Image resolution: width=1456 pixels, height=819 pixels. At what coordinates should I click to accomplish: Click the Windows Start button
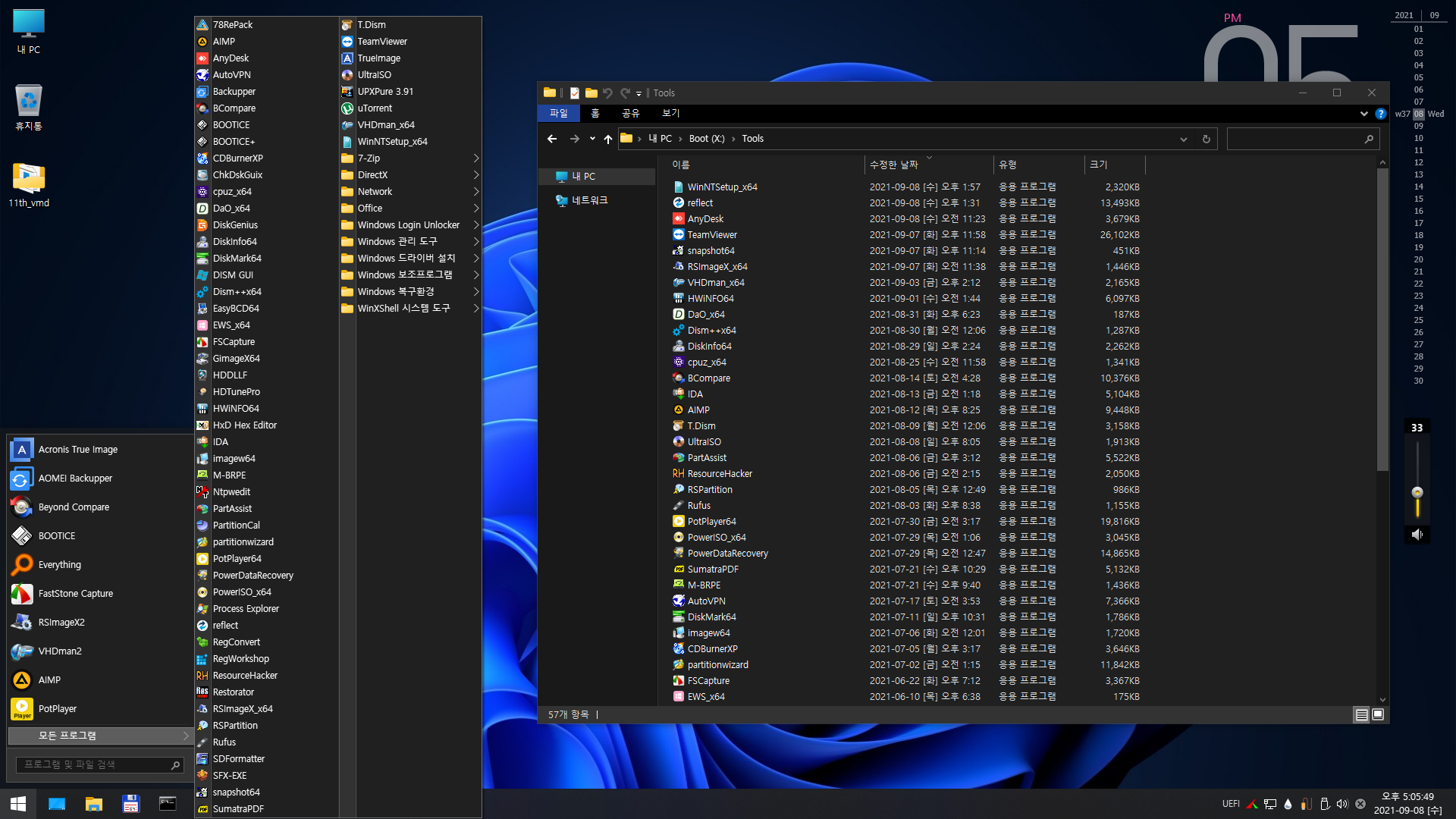click(18, 804)
